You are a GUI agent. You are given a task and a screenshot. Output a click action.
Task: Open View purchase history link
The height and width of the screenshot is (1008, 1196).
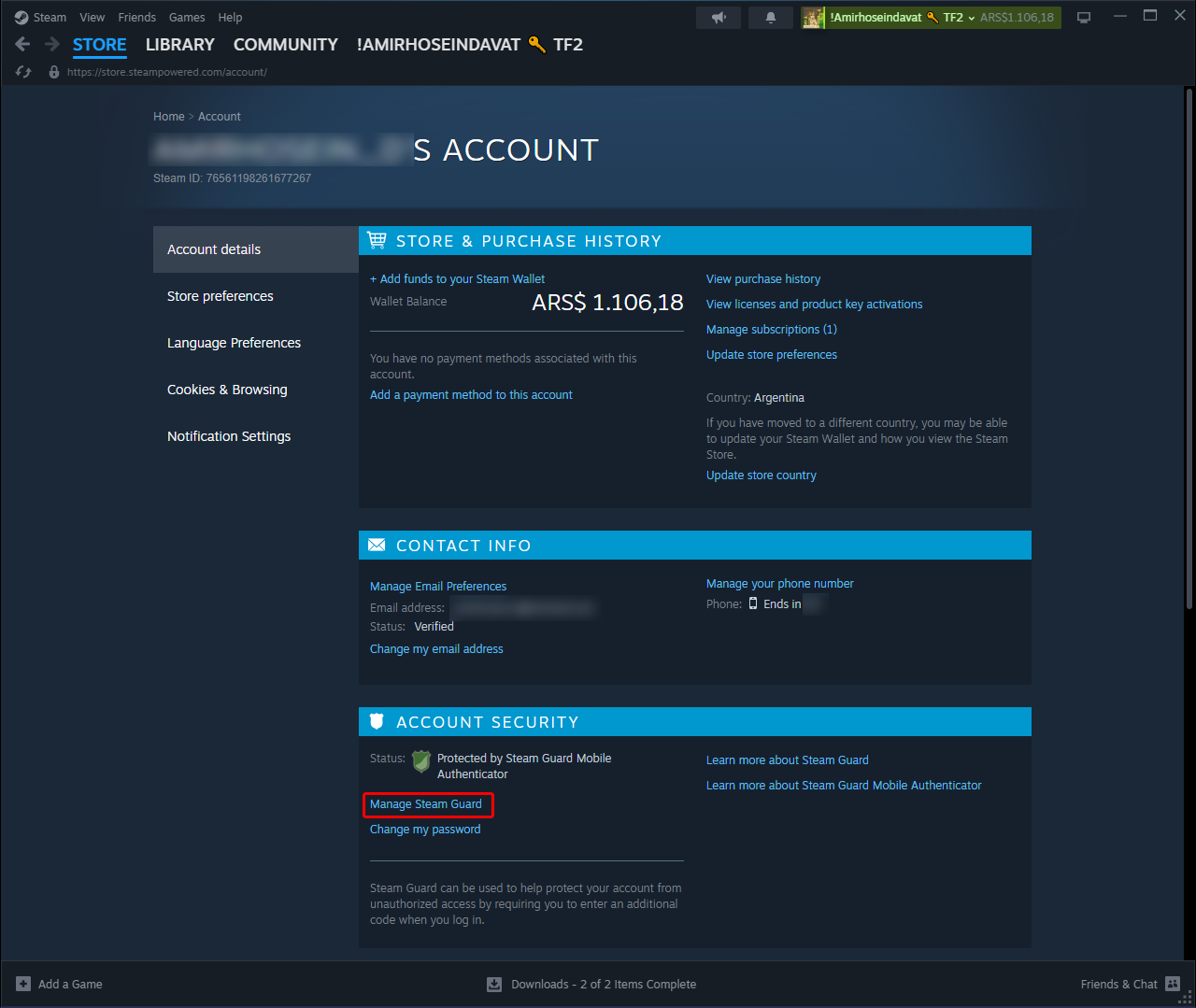pos(763,279)
